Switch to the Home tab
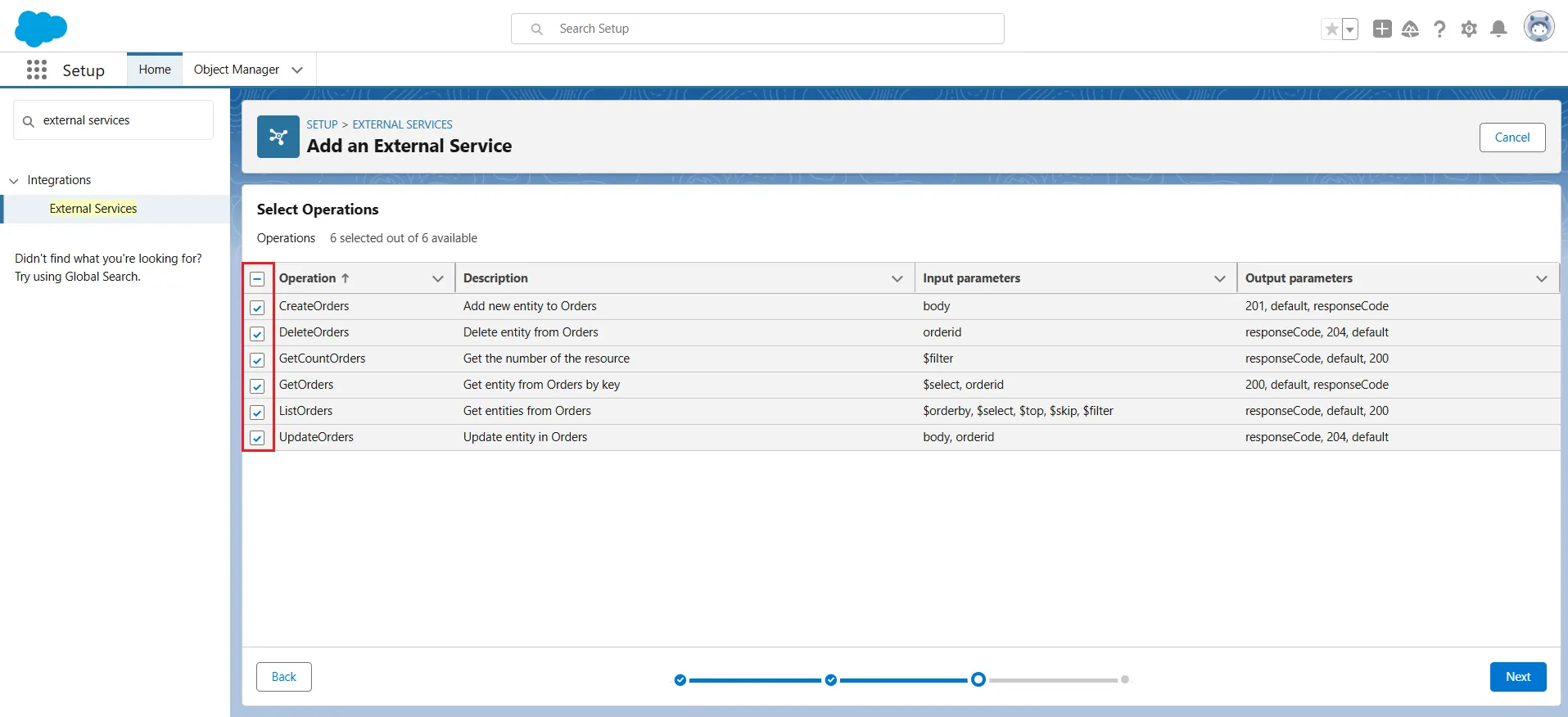This screenshot has width=1568, height=717. point(155,70)
